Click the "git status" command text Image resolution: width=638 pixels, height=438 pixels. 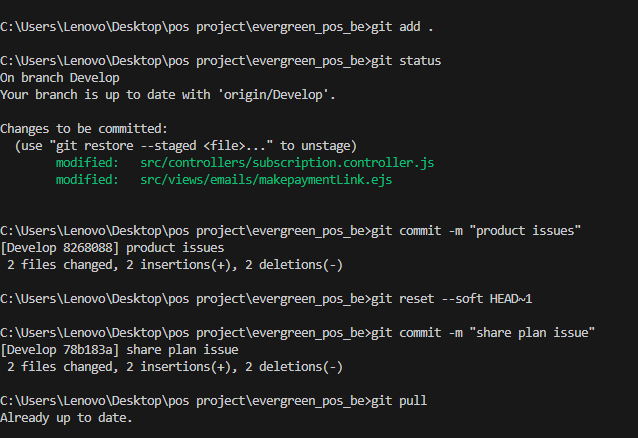406,60
